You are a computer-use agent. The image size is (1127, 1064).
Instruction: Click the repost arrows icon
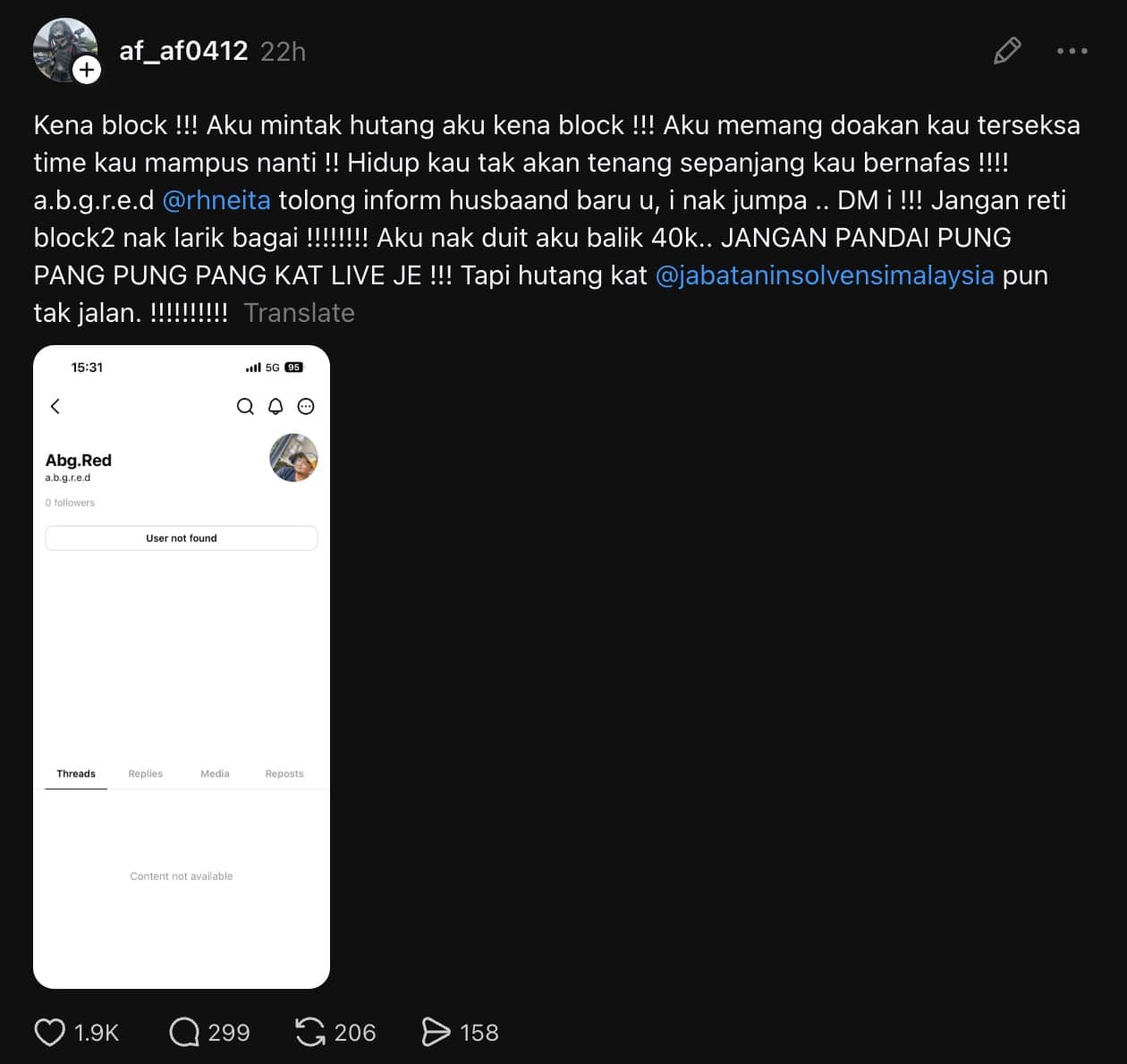(310, 1032)
